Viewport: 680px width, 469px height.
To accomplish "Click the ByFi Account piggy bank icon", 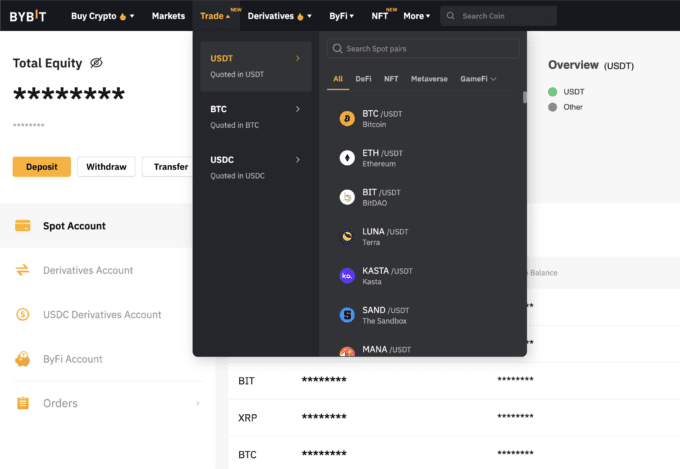I will coord(23,359).
